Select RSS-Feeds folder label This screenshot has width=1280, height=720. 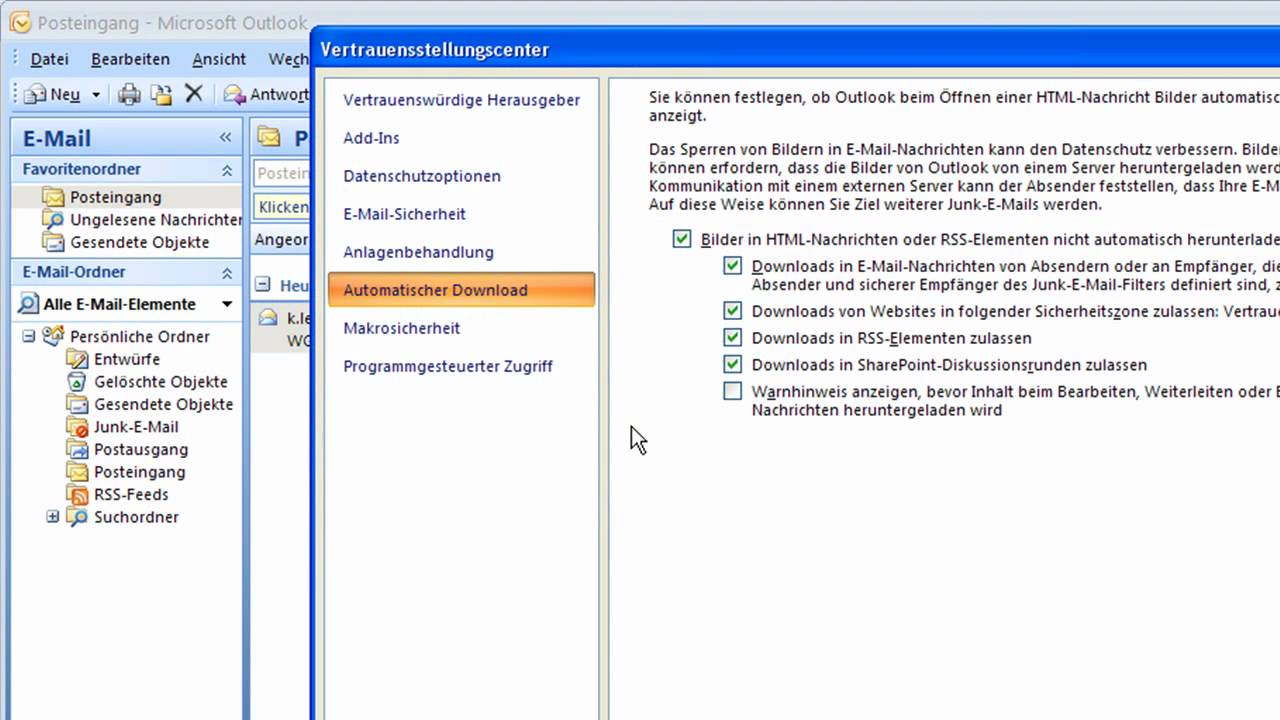tap(131, 494)
